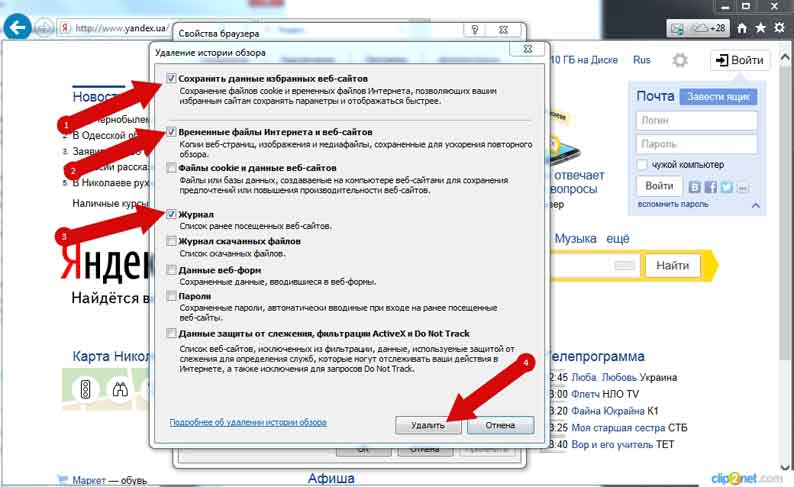Click Войти button at page top
The image size is (794, 487).
point(740,60)
